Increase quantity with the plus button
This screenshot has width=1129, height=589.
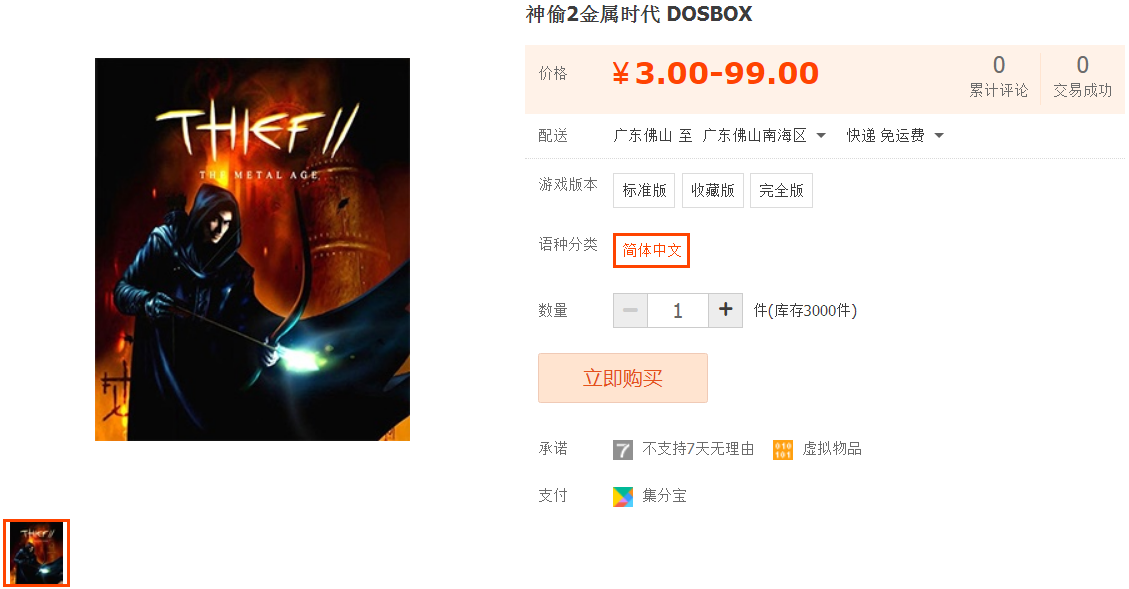(x=726, y=310)
